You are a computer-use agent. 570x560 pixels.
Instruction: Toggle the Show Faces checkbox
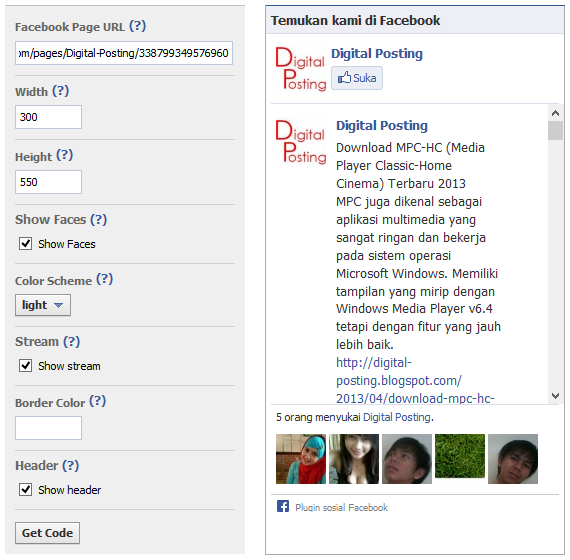25,243
